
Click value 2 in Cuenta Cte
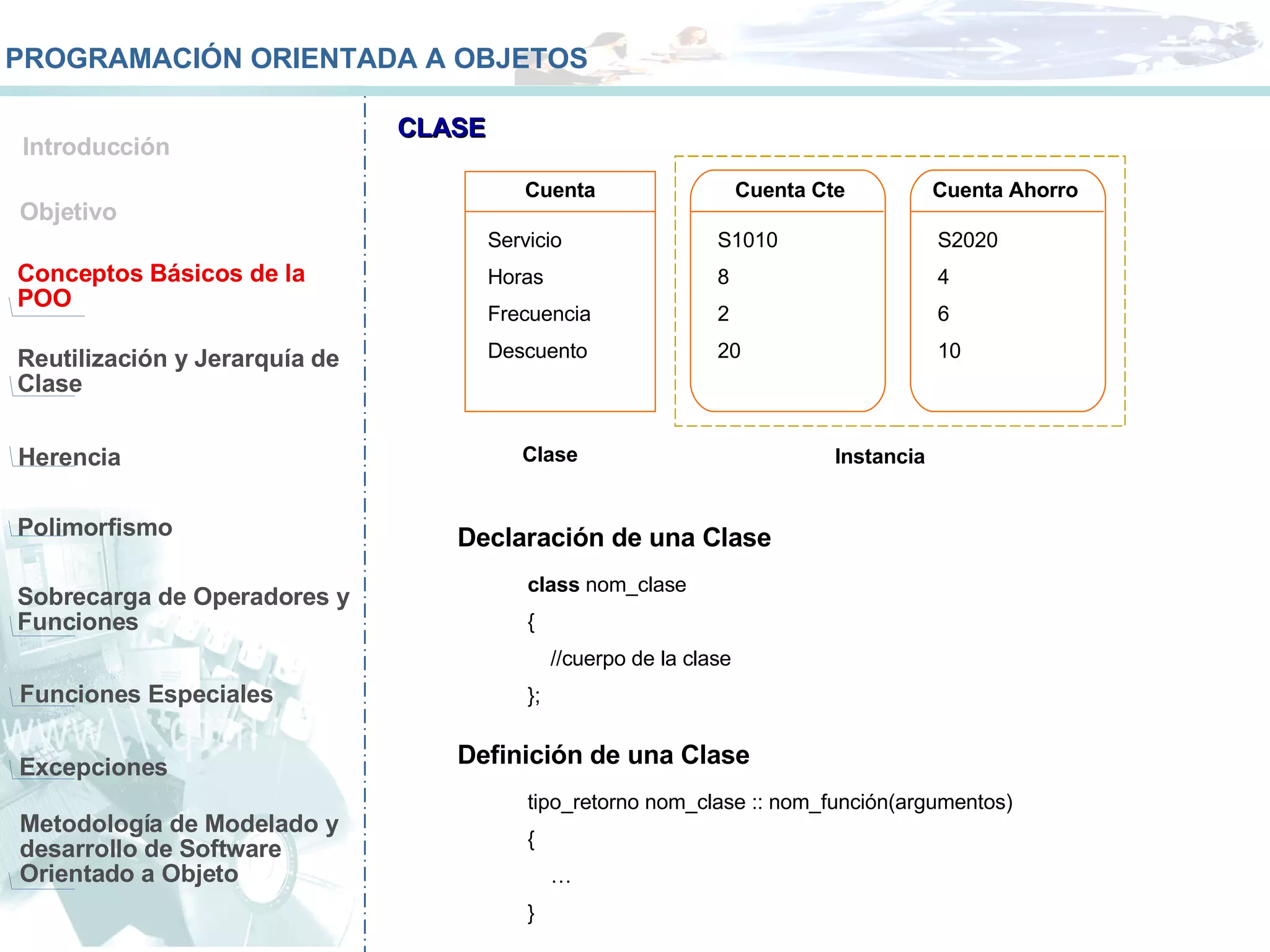click(723, 314)
